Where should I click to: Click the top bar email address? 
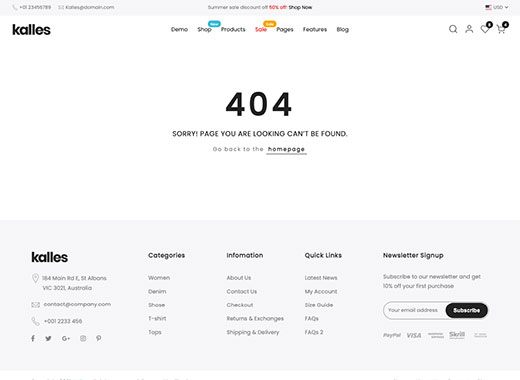point(90,7)
